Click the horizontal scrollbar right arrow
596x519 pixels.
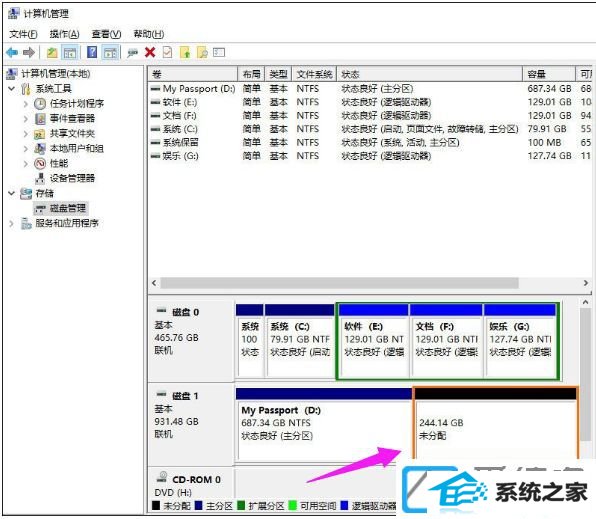586,283
